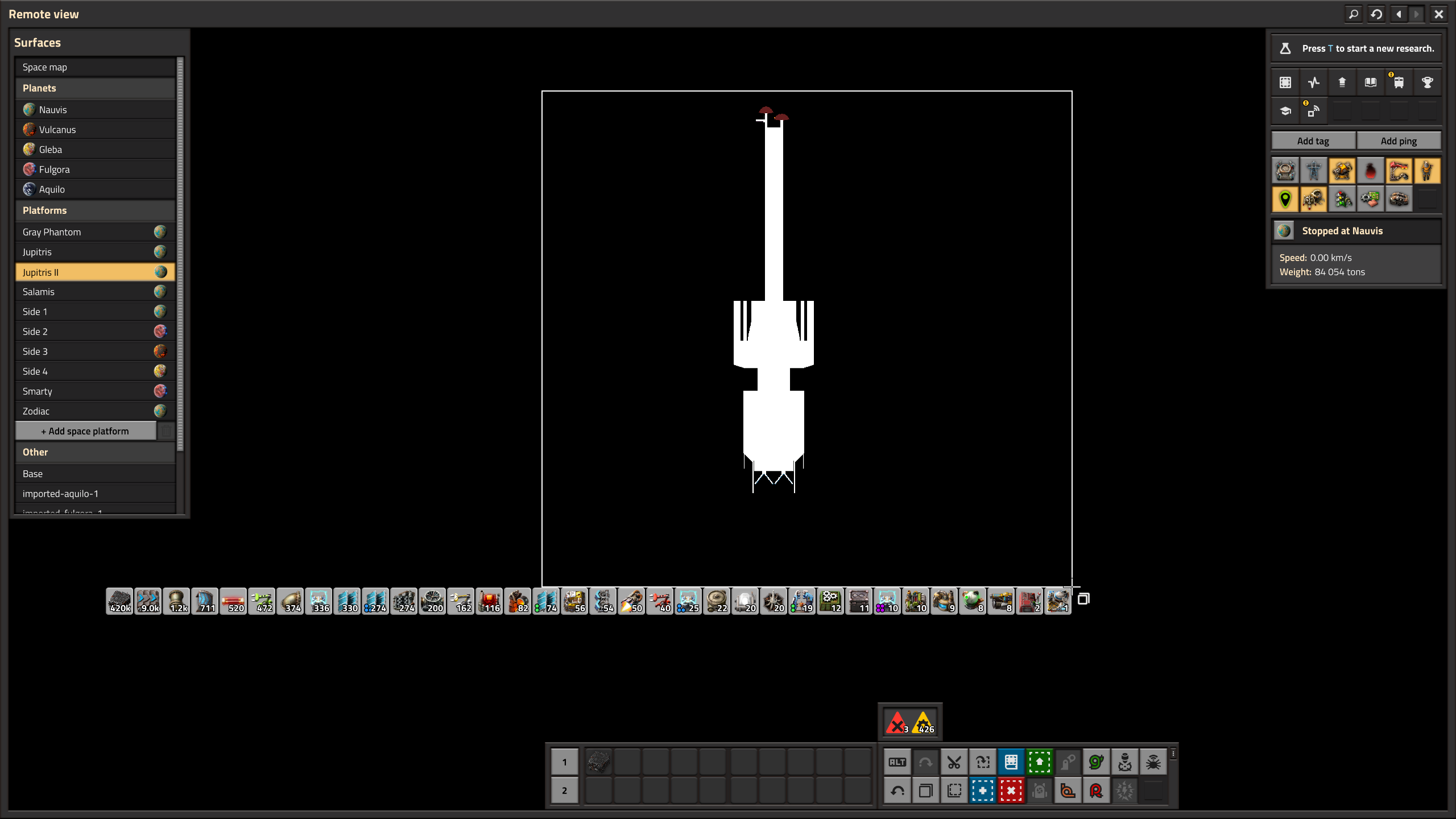The height and width of the screenshot is (819, 1456).
Task: Toggle the electric pole network map filter
Action: click(x=1313, y=171)
